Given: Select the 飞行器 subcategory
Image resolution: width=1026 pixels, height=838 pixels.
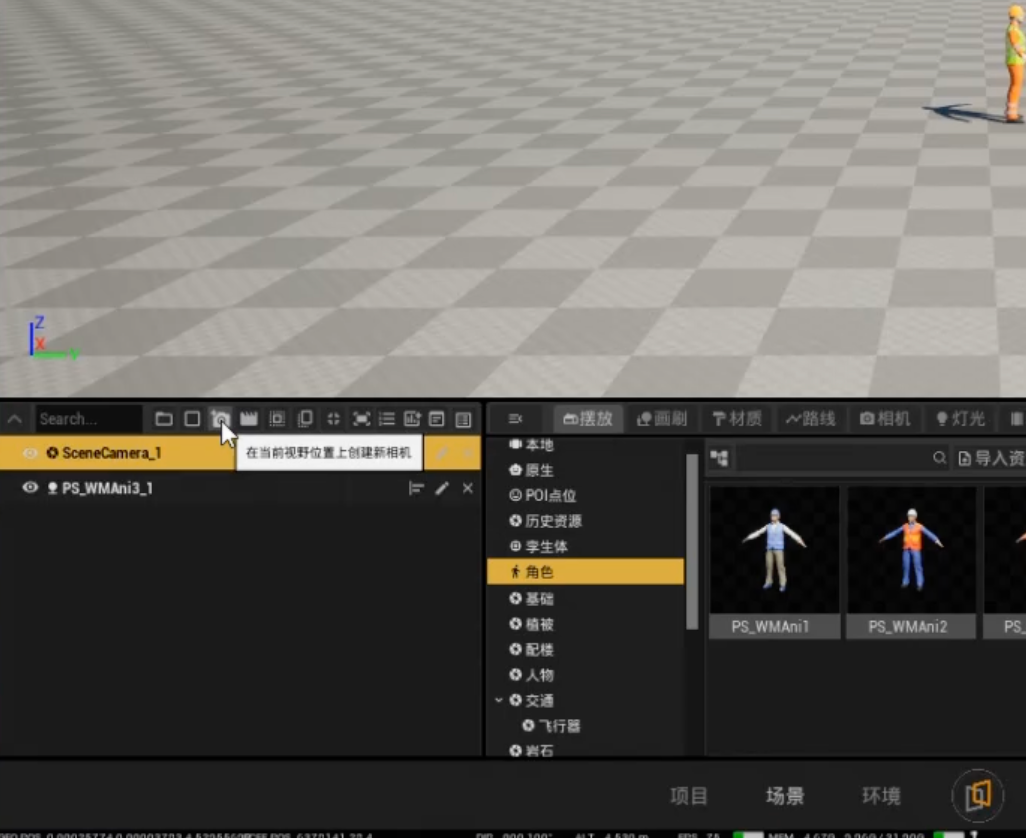Looking at the screenshot, I should [551, 725].
